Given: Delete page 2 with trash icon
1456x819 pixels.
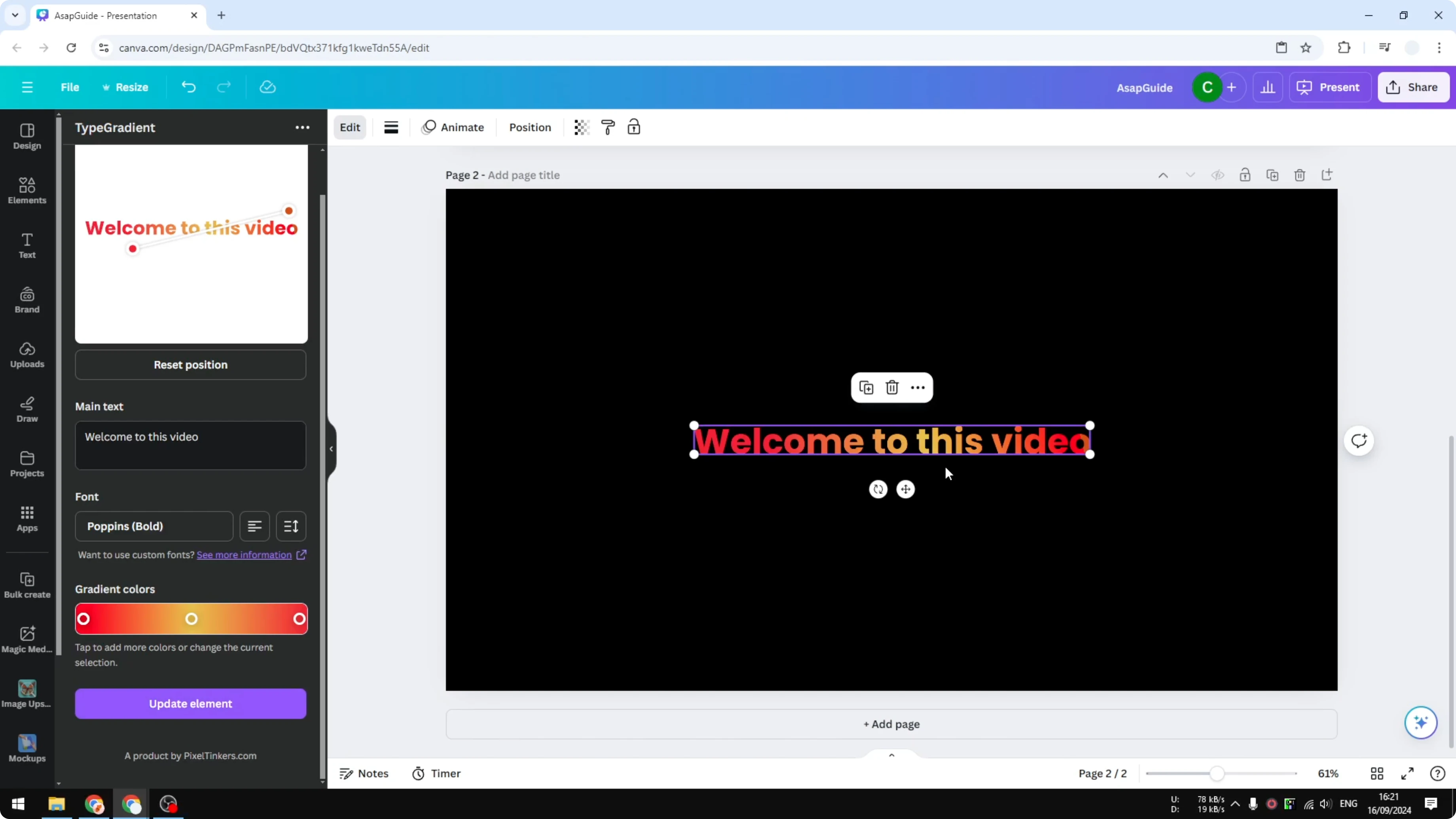Looking at the screenshot, I should (x=1299, y=175).
